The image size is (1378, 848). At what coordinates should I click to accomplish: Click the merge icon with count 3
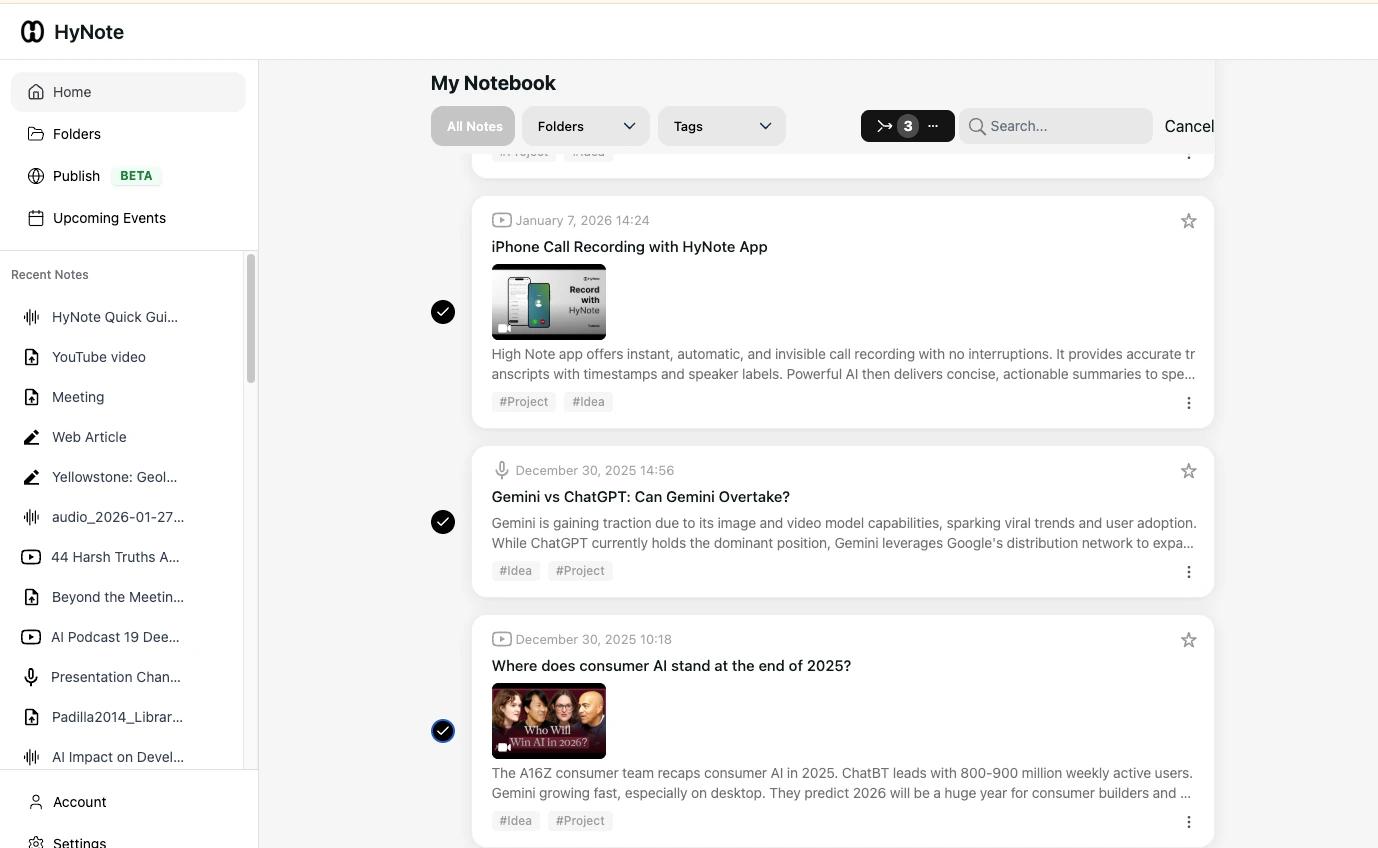[x=885, y=126]
